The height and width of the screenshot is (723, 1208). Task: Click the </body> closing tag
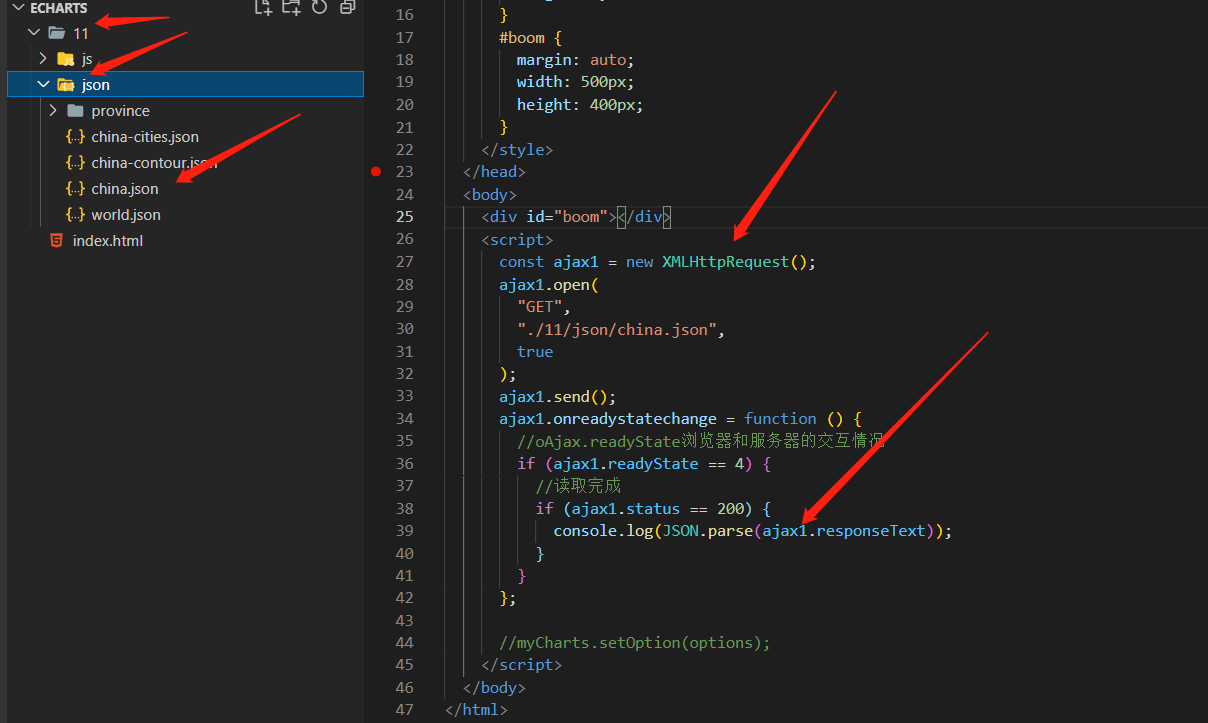(x=494, y=688)
